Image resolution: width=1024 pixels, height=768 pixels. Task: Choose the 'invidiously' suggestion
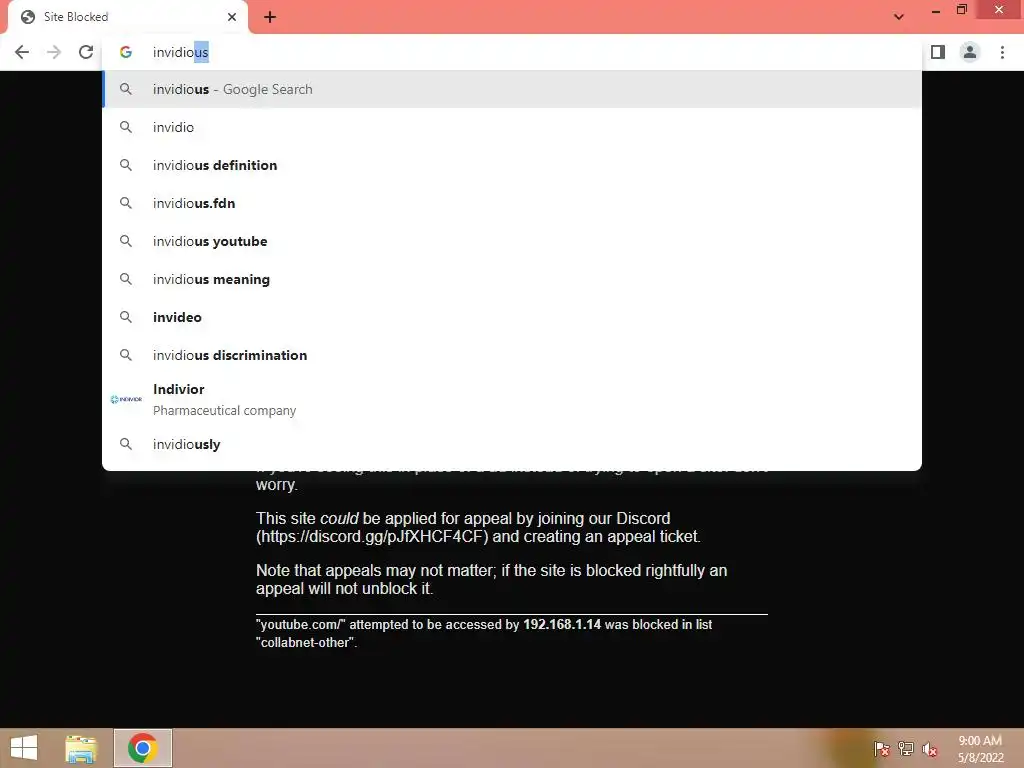click(x=512, y=444)
